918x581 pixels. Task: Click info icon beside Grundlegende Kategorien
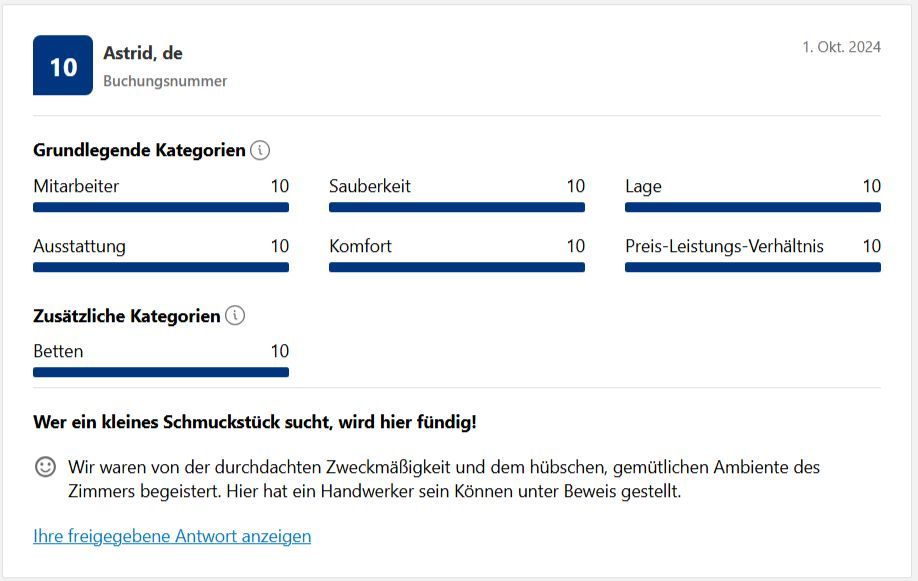(260, 150)
